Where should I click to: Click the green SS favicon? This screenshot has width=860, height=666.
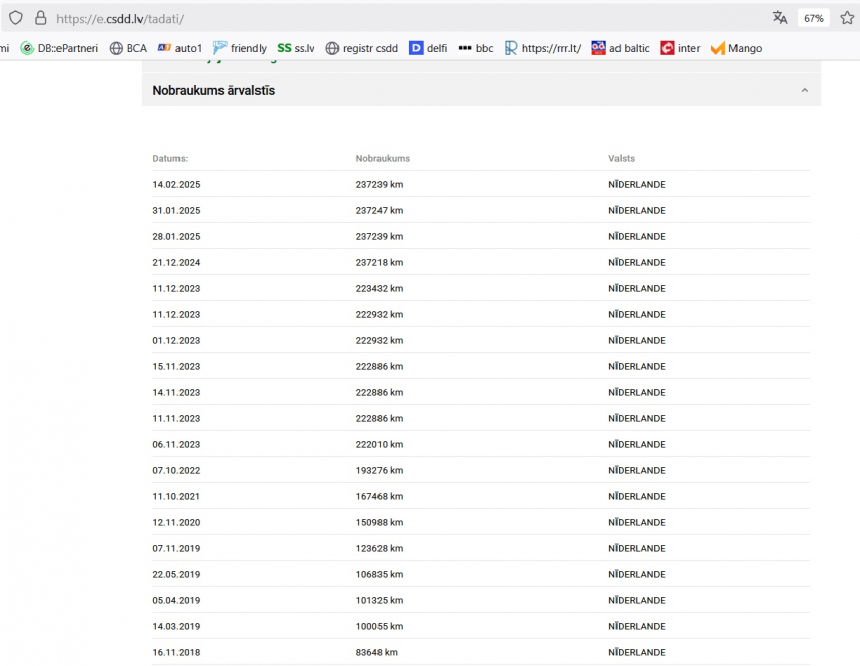pyautogui.click(x=284, y=48)
